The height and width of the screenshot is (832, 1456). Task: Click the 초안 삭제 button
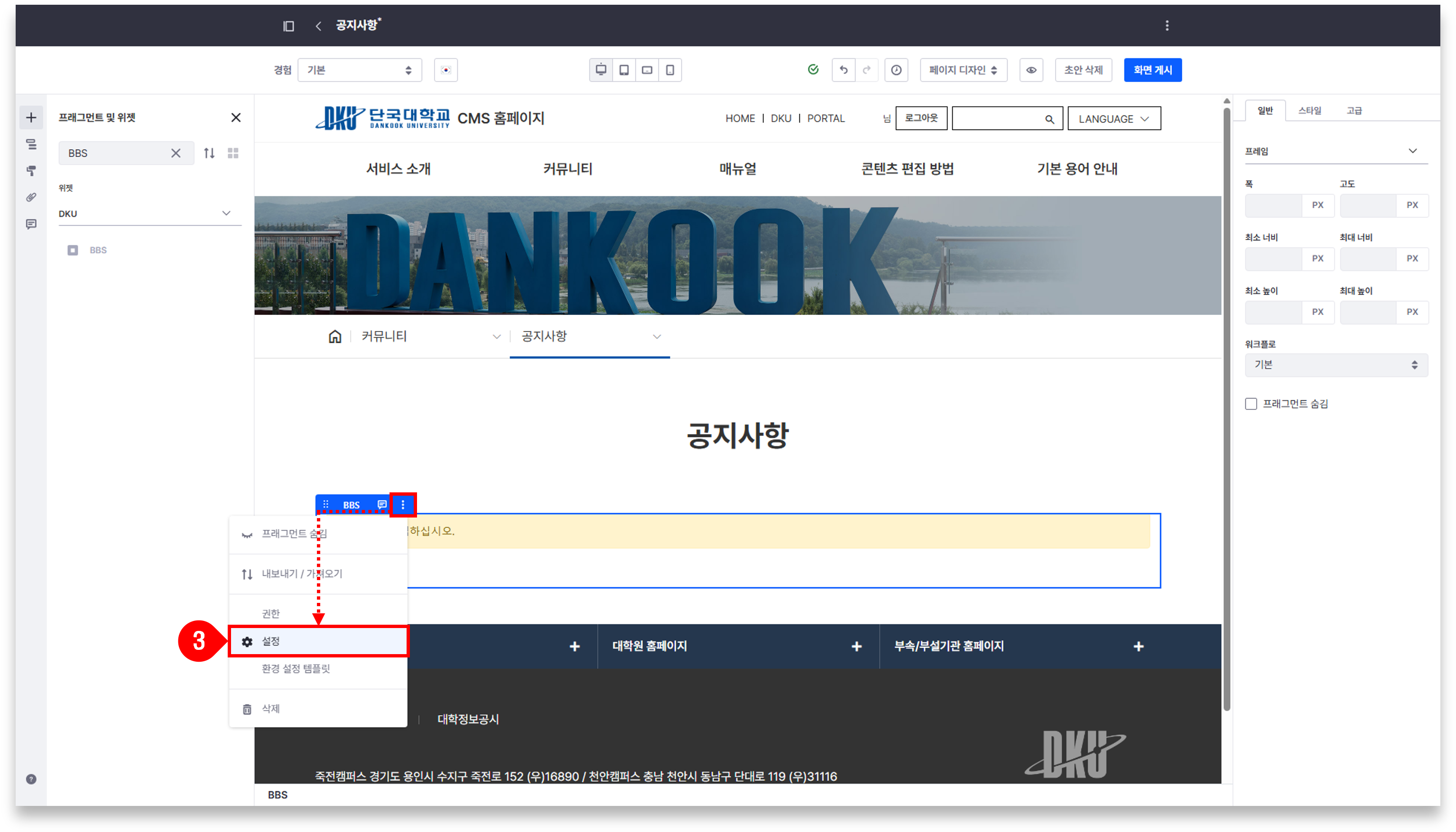click(x=1083, y=70)
